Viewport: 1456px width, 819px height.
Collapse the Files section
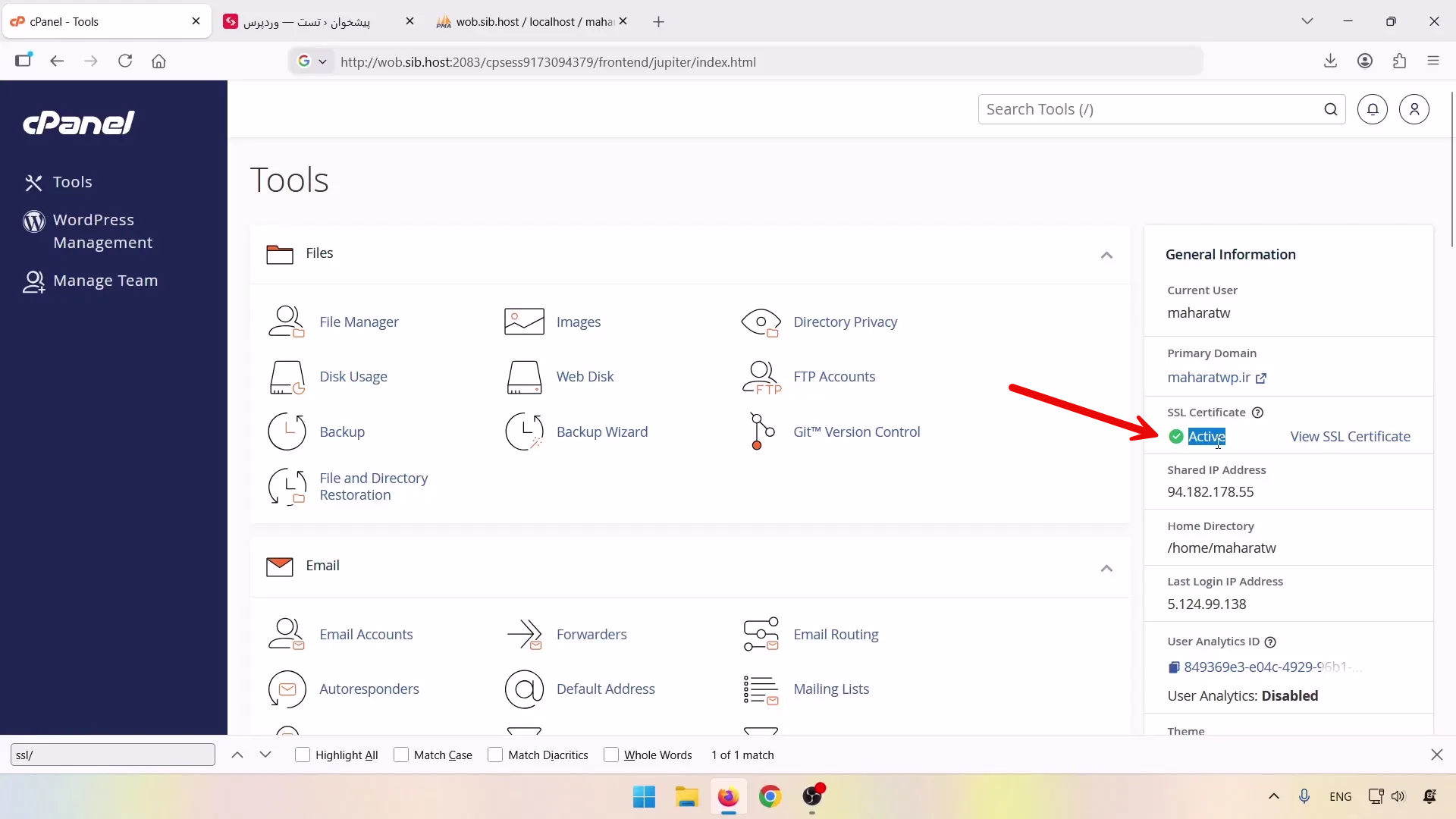click(1106, 255)
